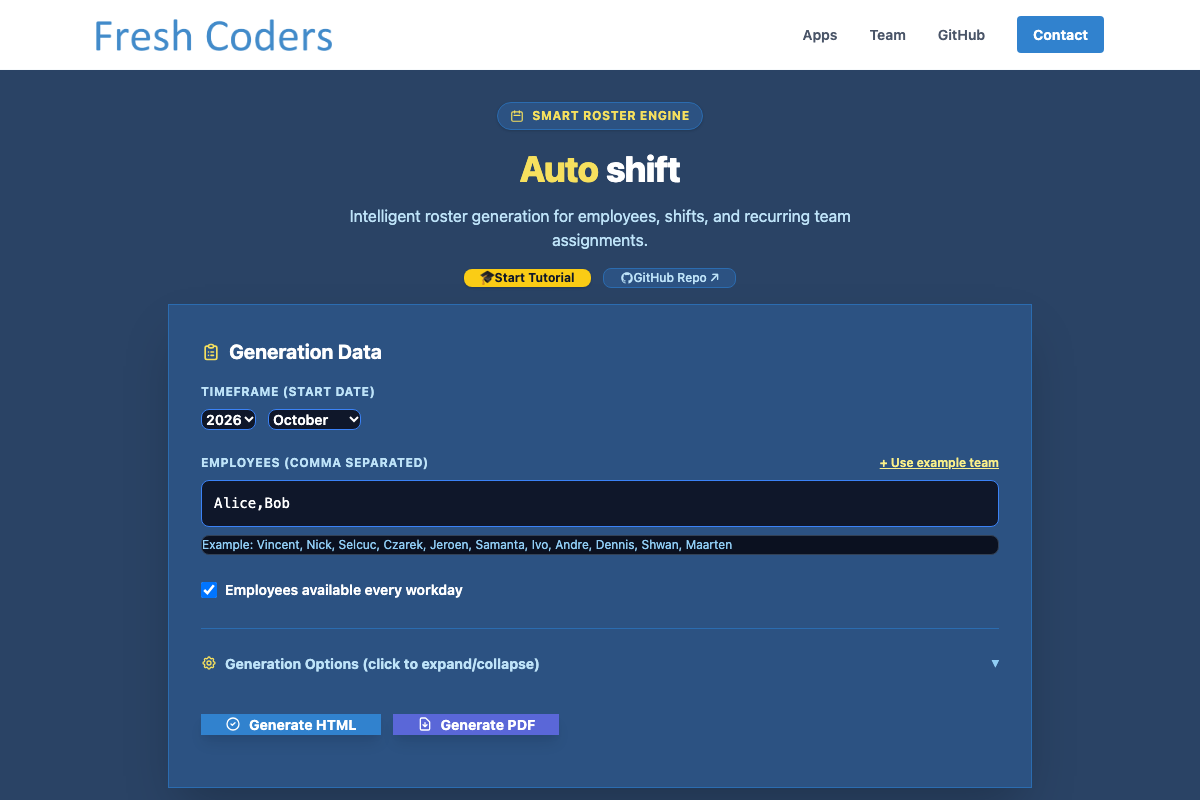Click the clipboard icon beside Generation Data
The height and width of the screenshot is (800, 1200).
(x=211, y=352)
